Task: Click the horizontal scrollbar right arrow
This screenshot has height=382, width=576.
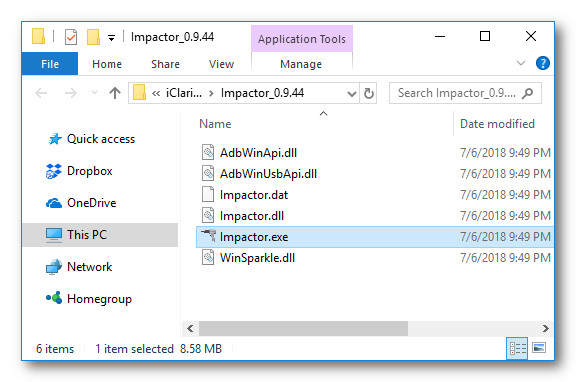Action: pyautogui.click(x=546, y=328)
